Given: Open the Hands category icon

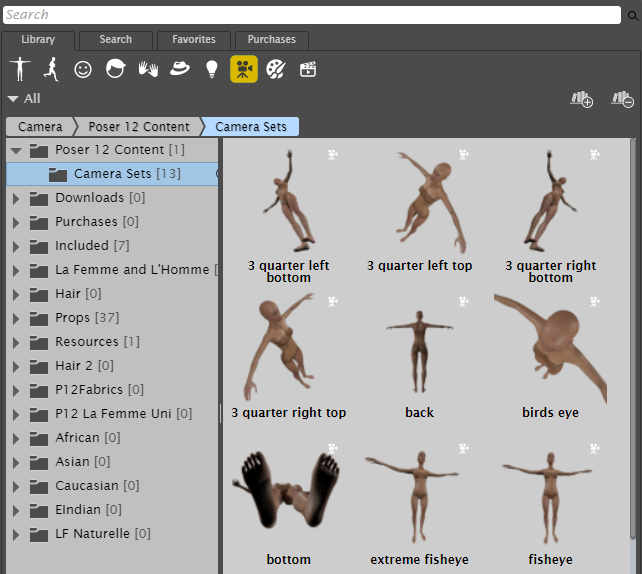Looking at the screenshot, I should pos(148,69).
